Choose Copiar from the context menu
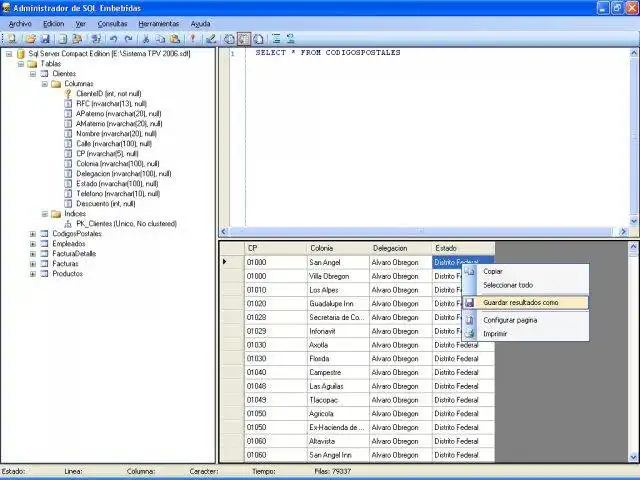 click(x=525, y=271)
